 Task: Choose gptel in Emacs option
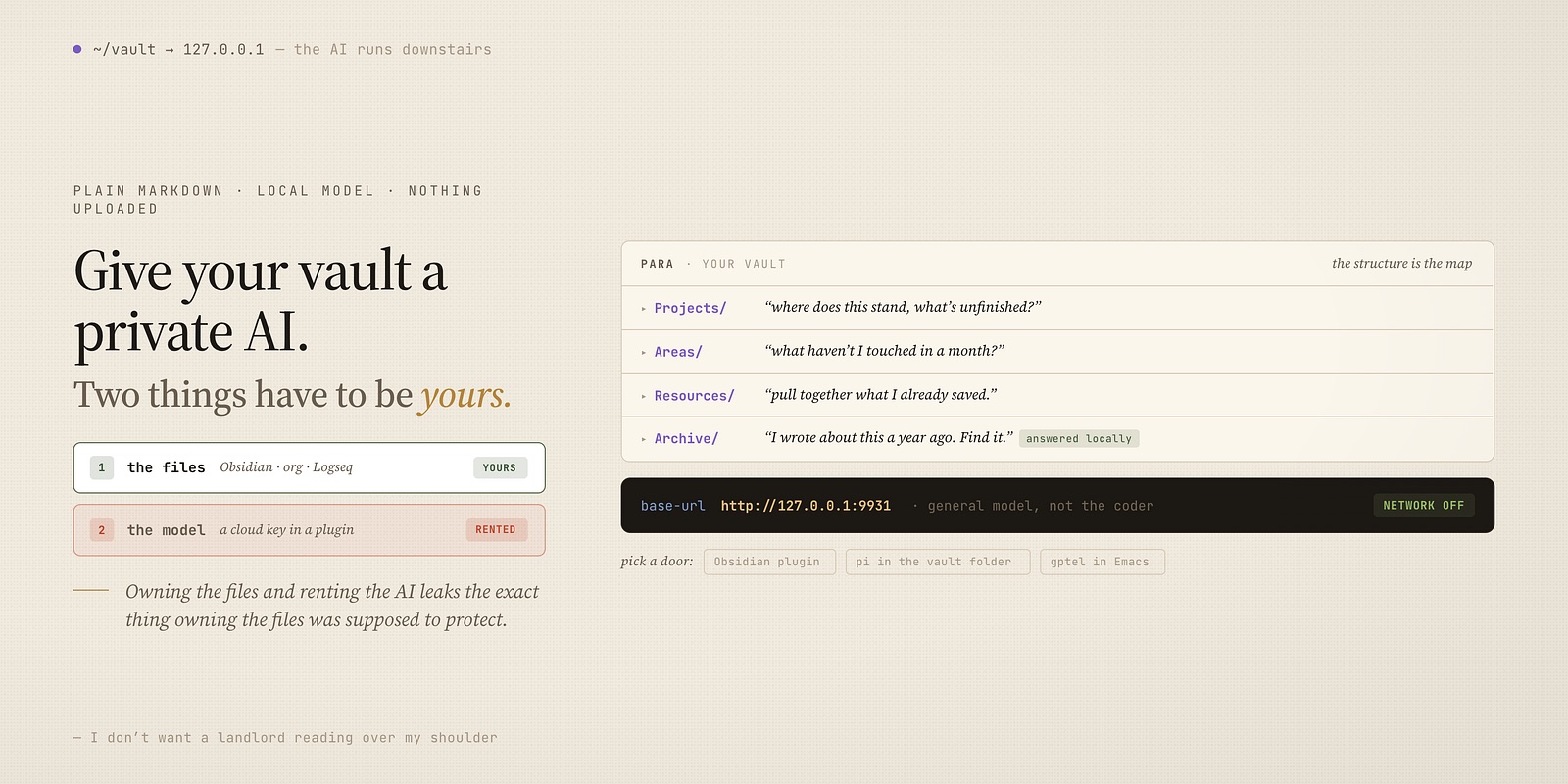1102,562
